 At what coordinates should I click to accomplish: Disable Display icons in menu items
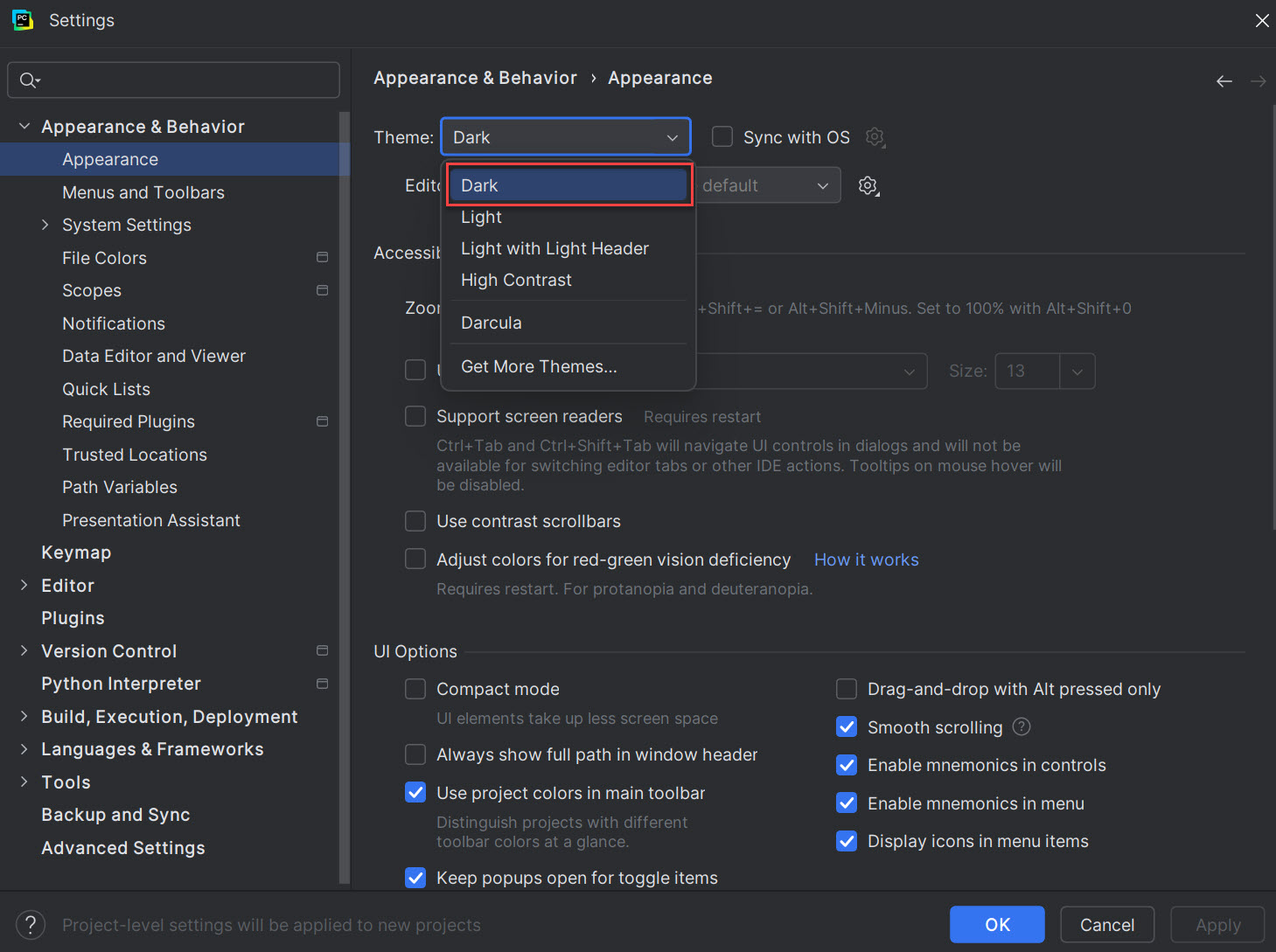coord(846,841)
